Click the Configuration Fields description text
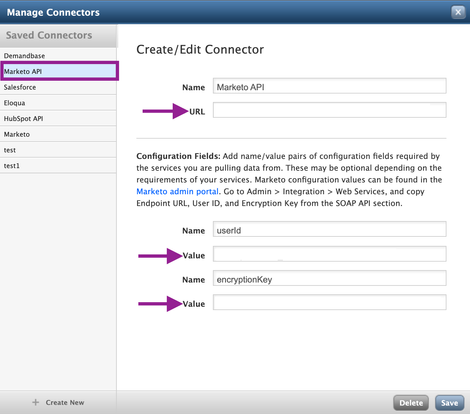Screen dimensions: 470x414 (x=289, y=180)
